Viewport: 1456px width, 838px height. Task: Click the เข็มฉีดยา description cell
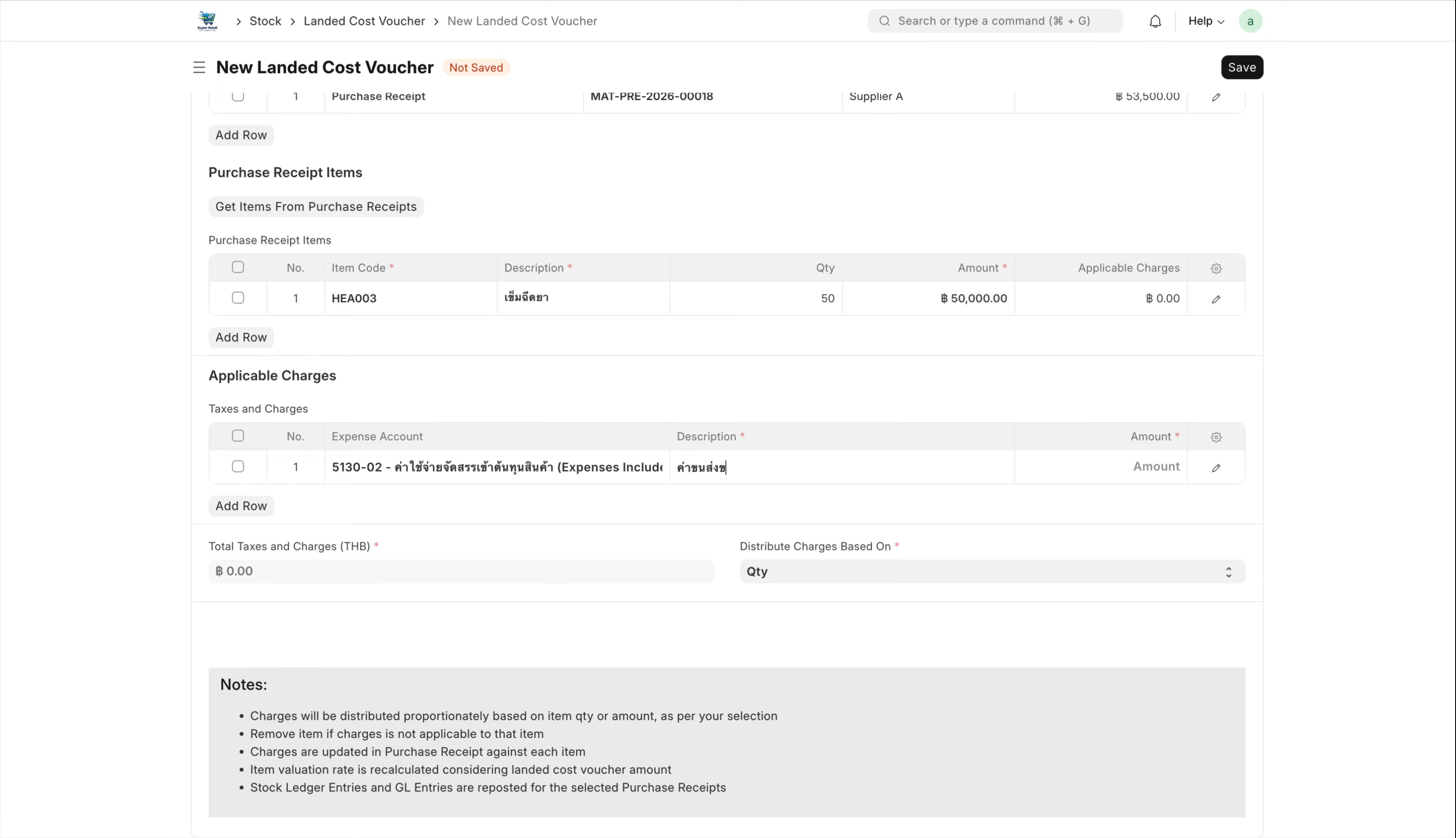pos(583,298)
